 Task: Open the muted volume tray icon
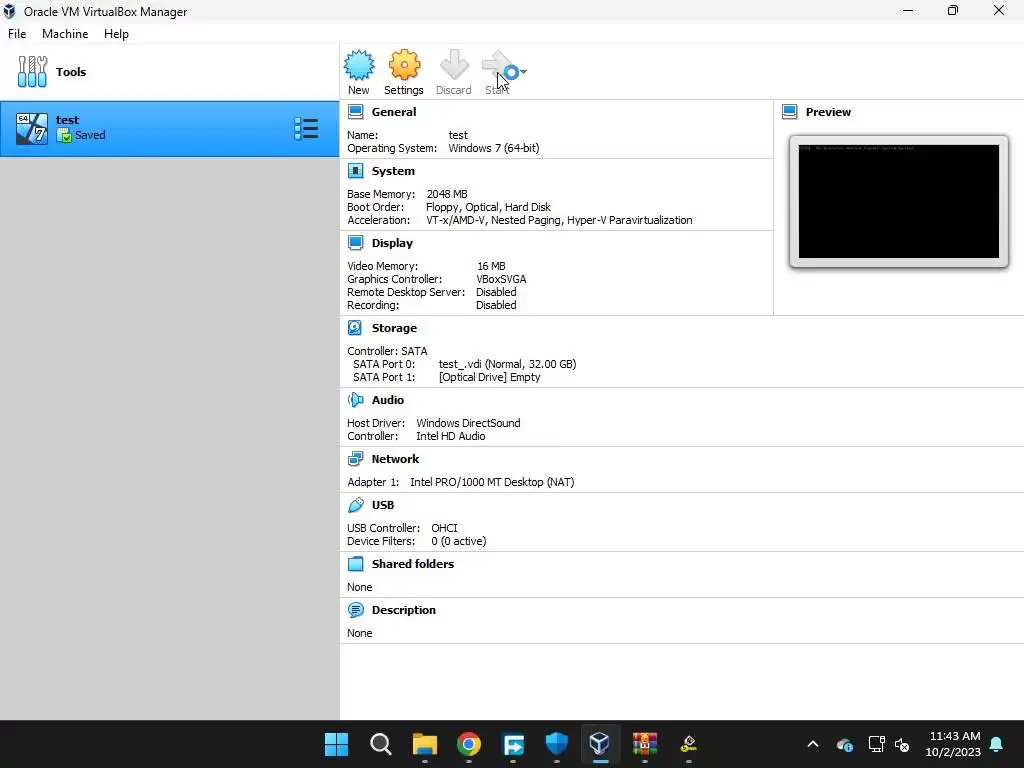point(902,744)
